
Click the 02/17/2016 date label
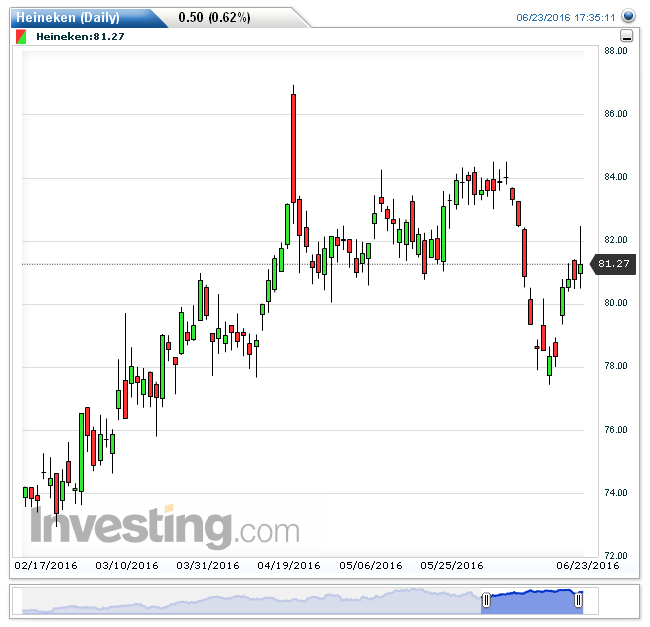[46, 565]
